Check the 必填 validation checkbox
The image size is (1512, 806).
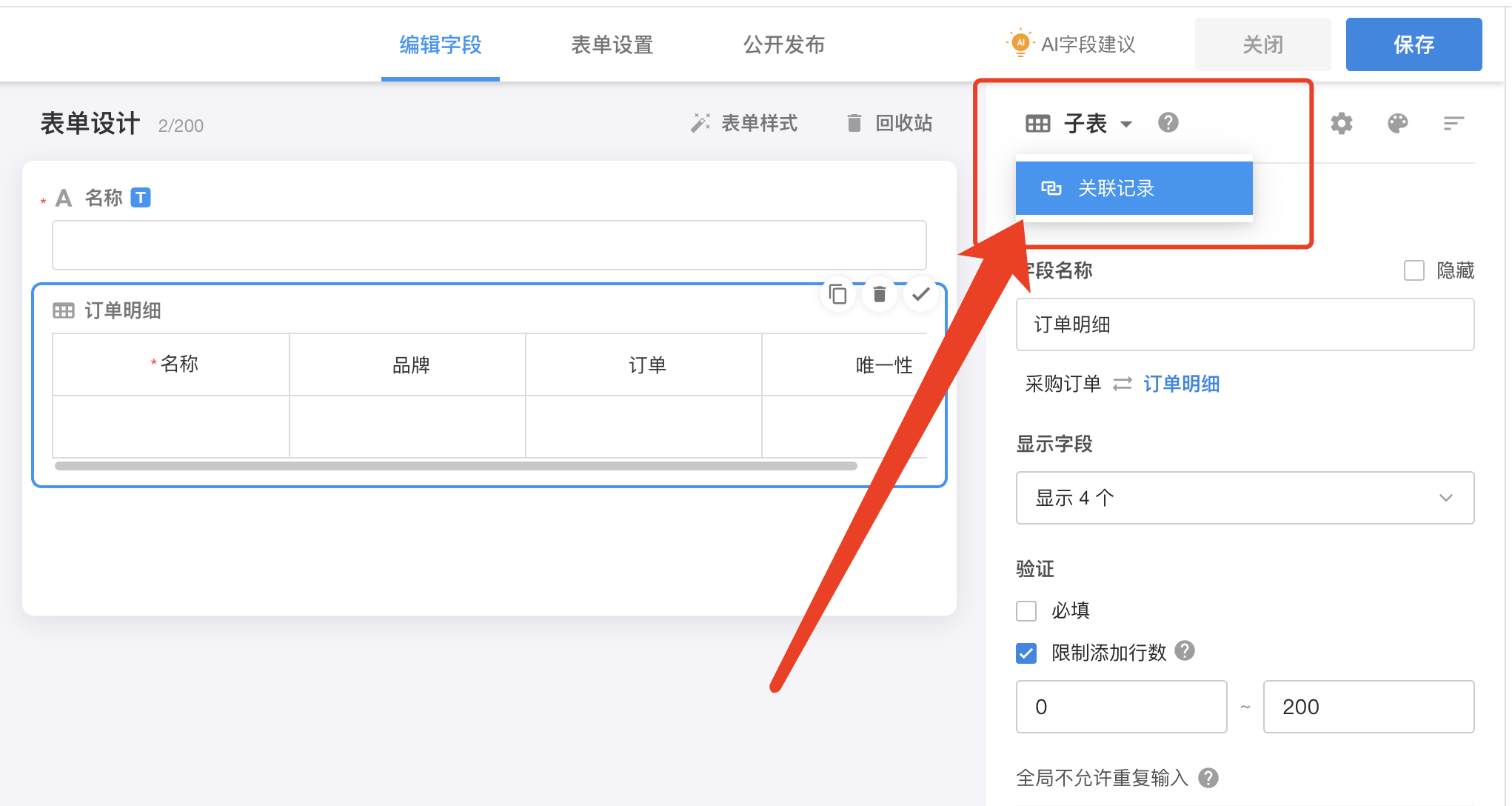(1026, 610)
